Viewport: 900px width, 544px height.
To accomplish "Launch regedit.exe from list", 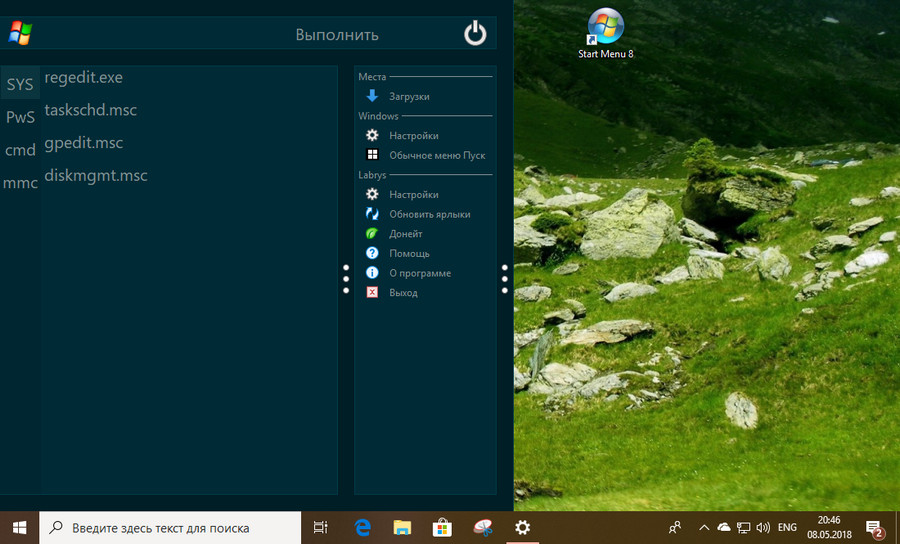I will point(84,78).
